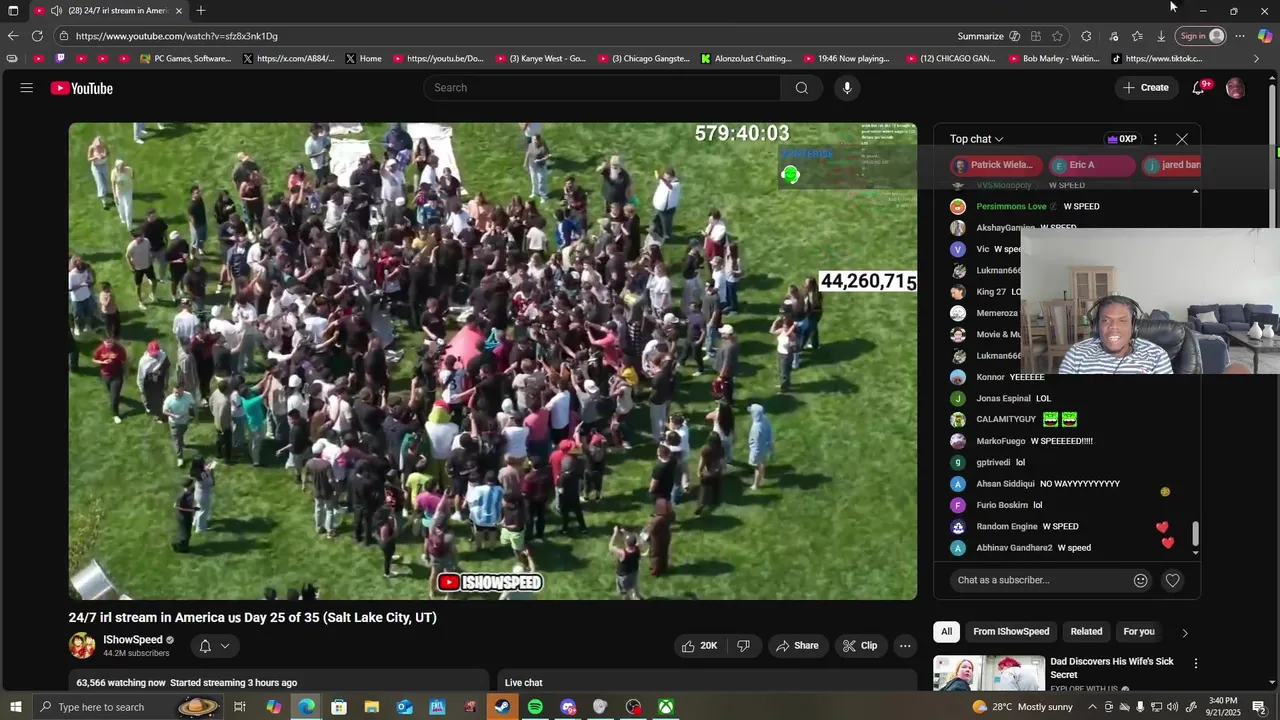Open options for Dad Discovers video
Image resolution: width=1280 pixels, height=720 pixels.
pyautogui.click(x=1195, y=663)
